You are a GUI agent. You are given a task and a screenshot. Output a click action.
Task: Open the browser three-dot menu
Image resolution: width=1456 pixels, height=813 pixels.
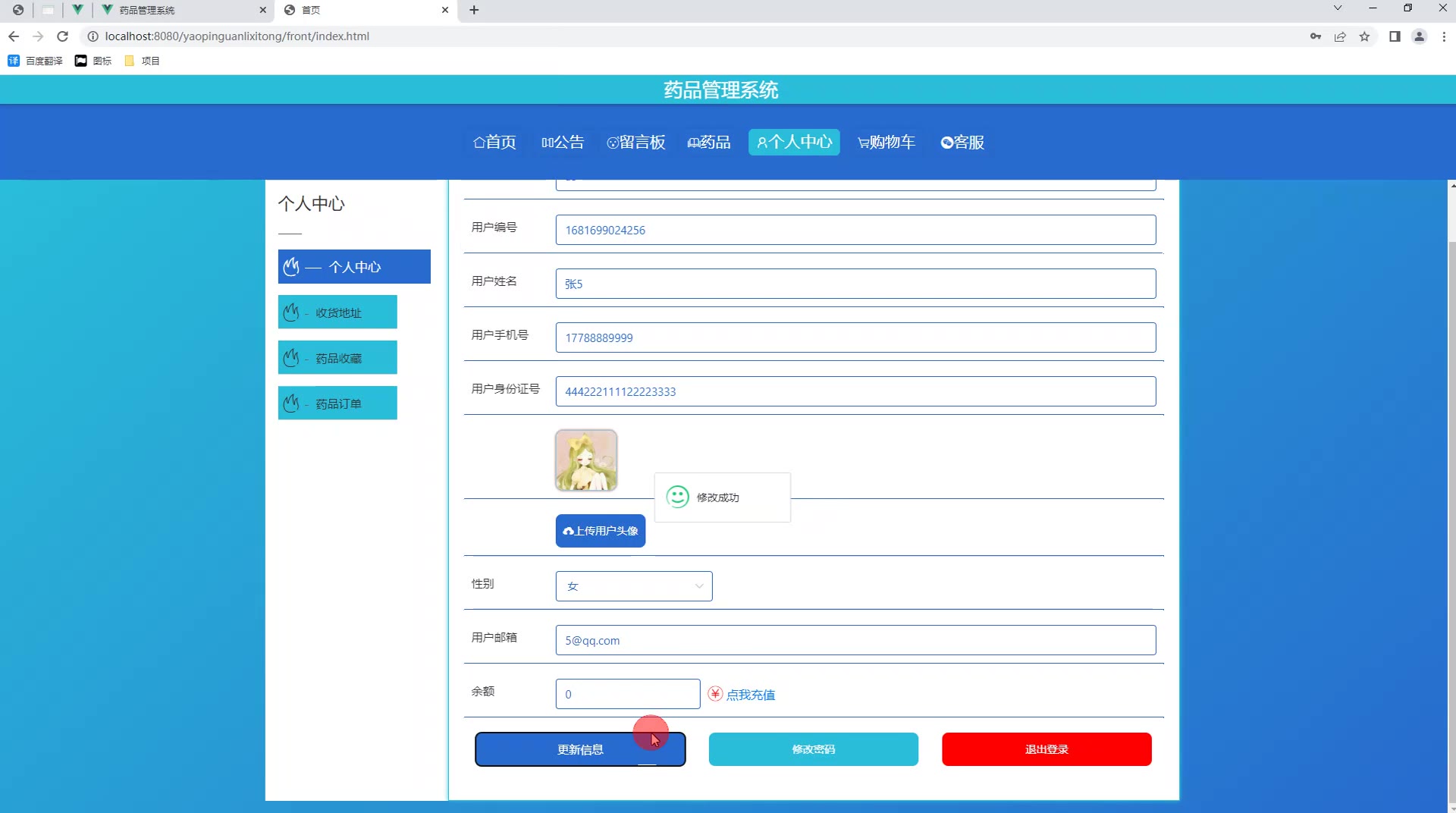pyautogui.click(x=1444, y=36)
